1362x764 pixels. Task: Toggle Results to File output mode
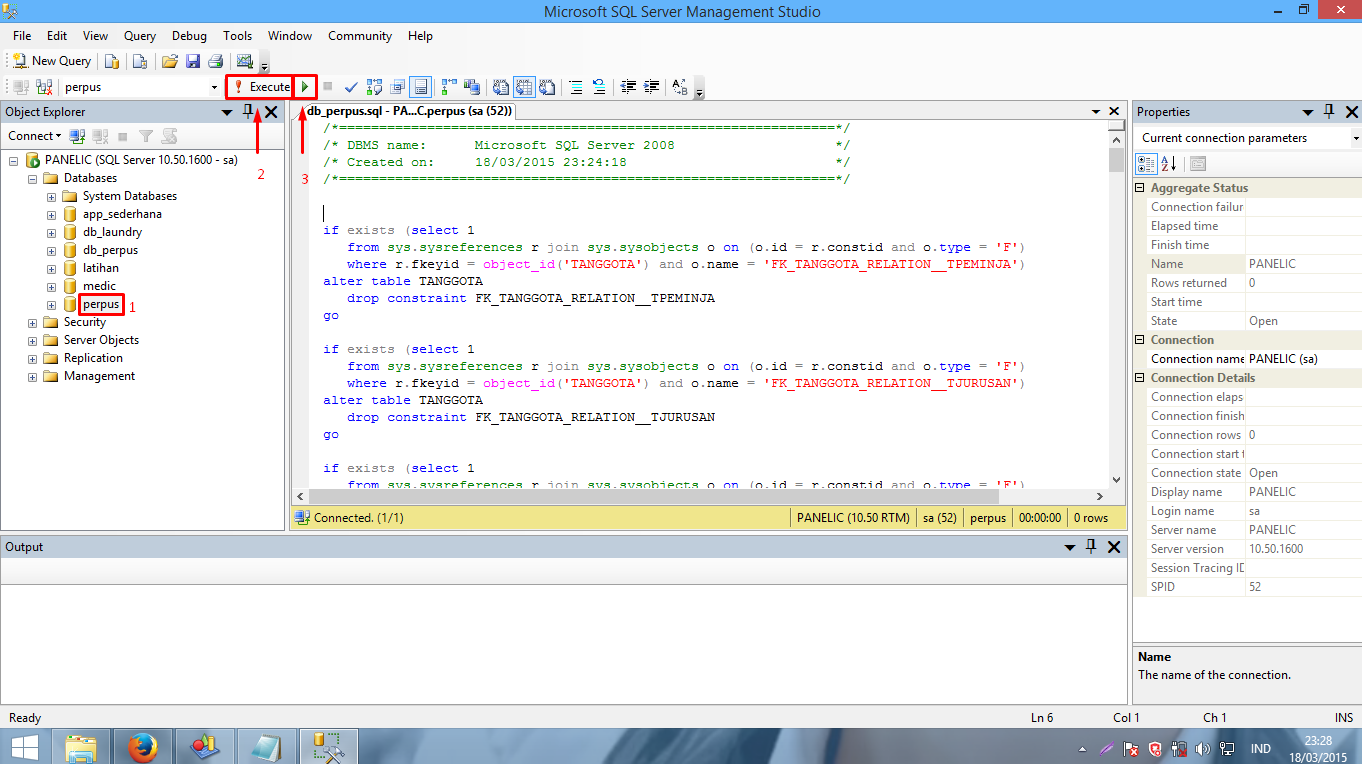[x=546, y=87]
